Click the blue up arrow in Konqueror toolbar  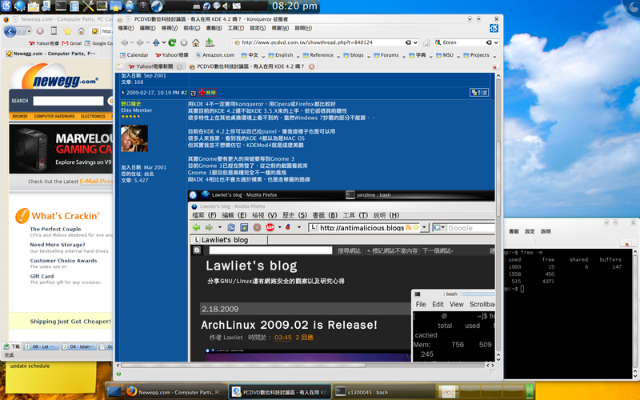click(x=156, y=42)
